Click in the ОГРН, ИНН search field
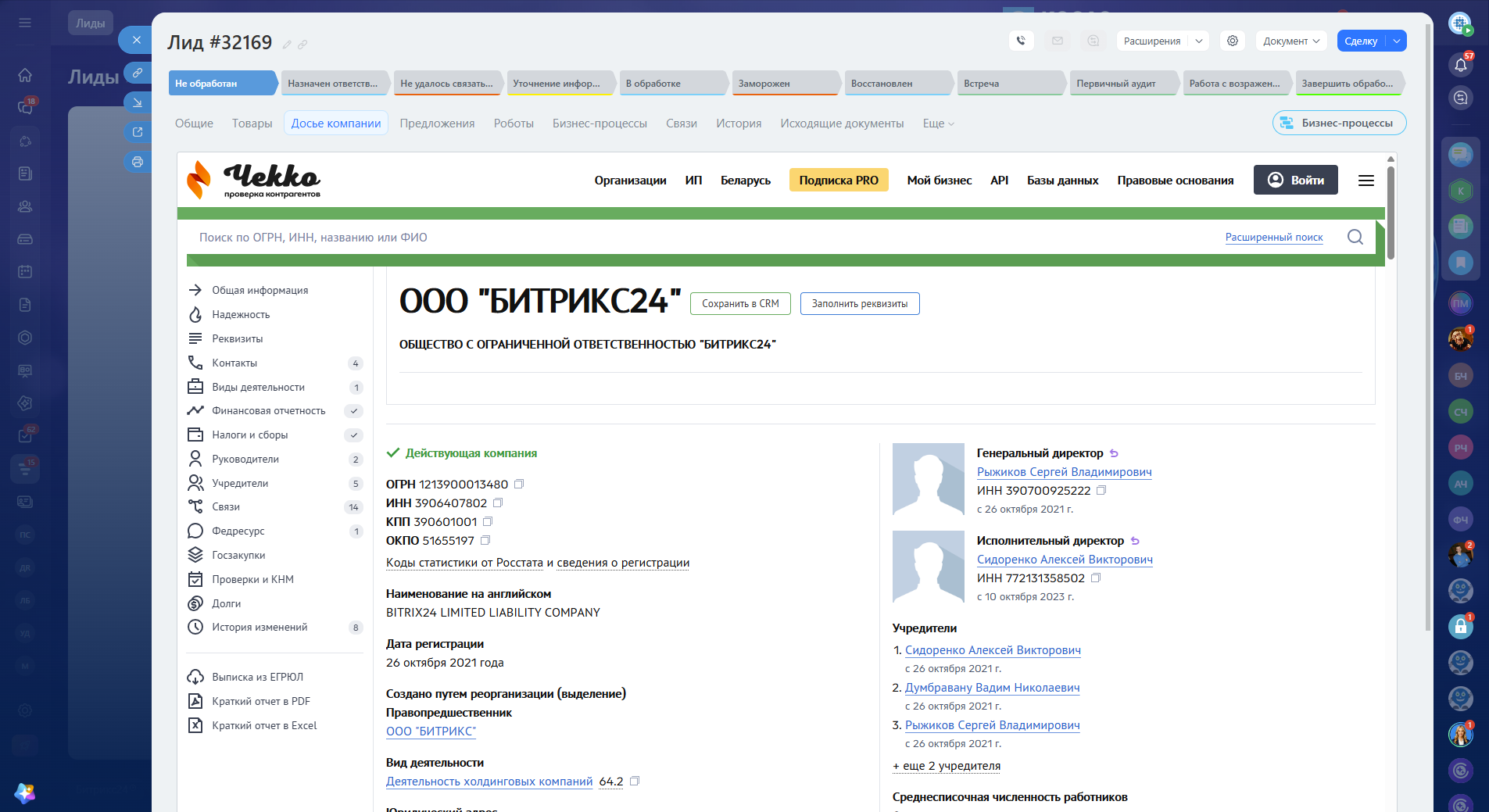Screen dimensions: 1489x812 click(x=703, y=238)
